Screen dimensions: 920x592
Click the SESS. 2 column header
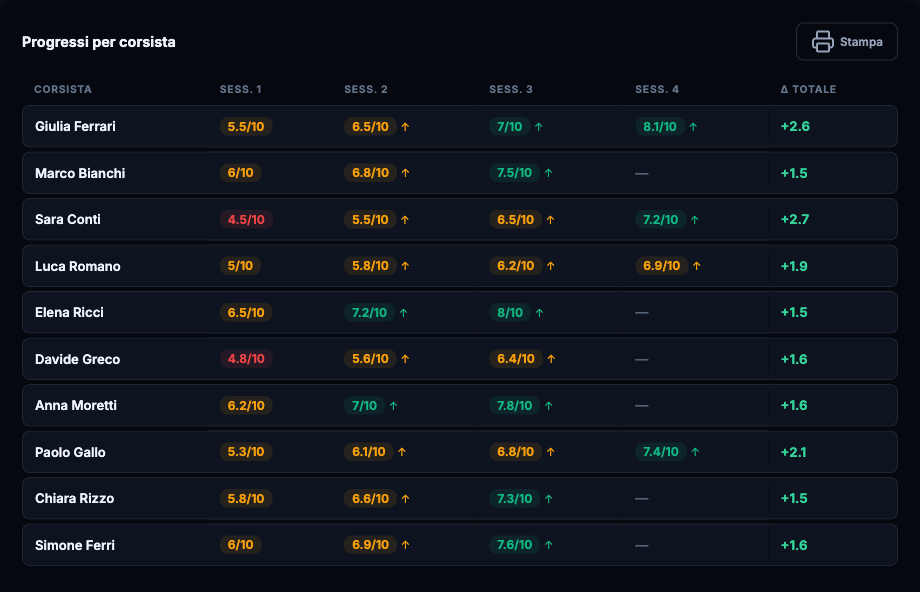tap(366, 89)
